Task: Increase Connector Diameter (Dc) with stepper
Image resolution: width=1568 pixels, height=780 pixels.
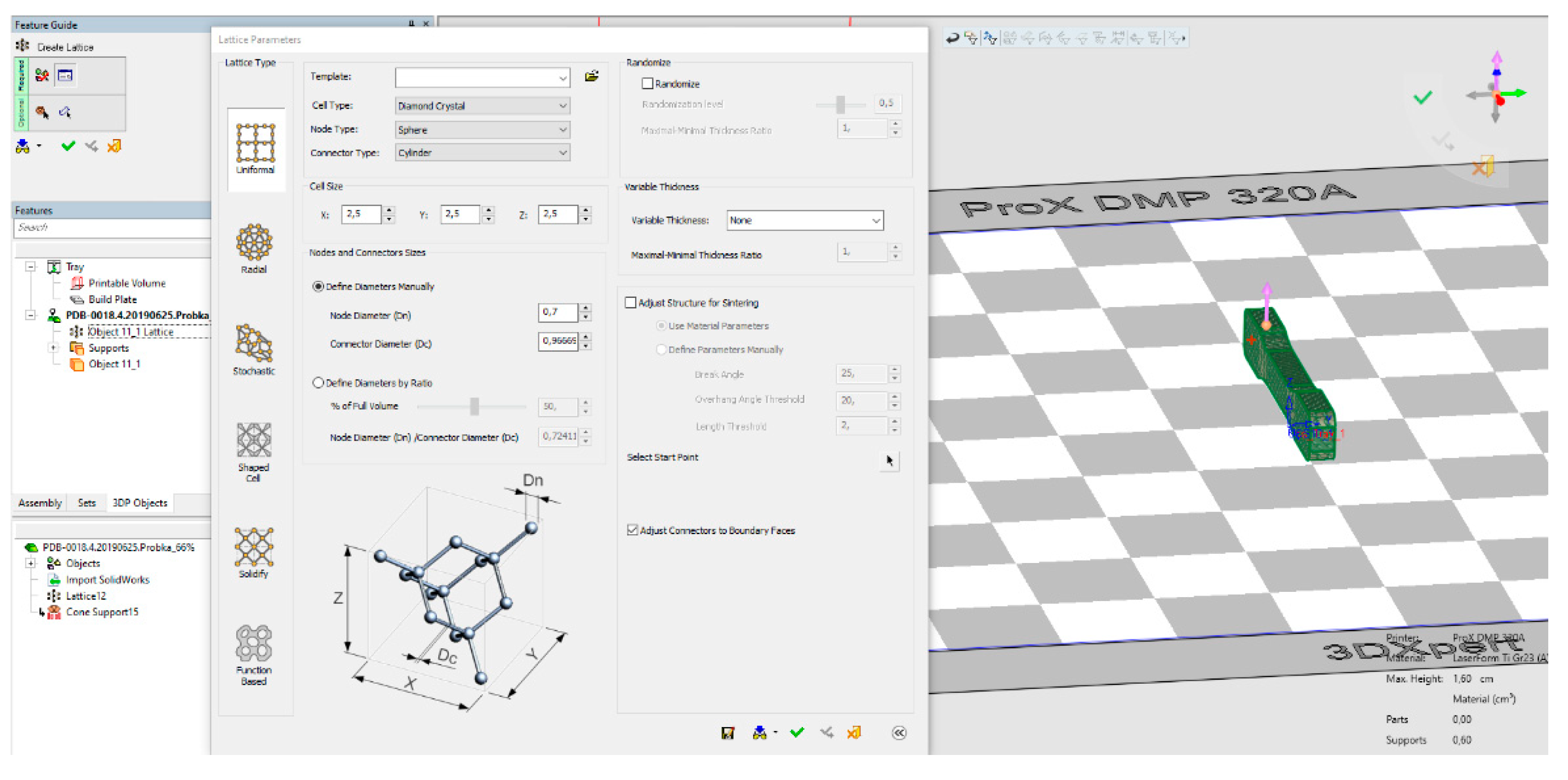Action: (x=586, y=337)
